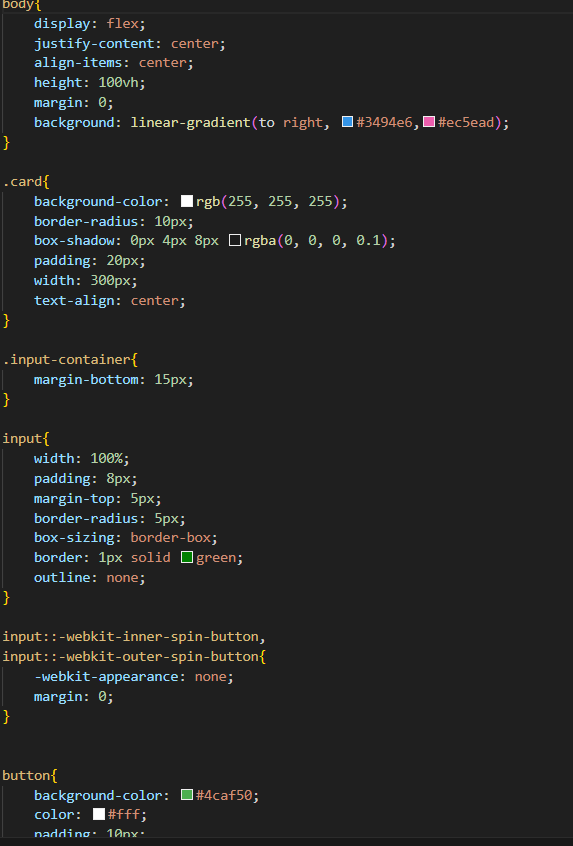Open the pink #ec5ead color swatch
Screen dimensions: 573x846
[x=429, y=122]
